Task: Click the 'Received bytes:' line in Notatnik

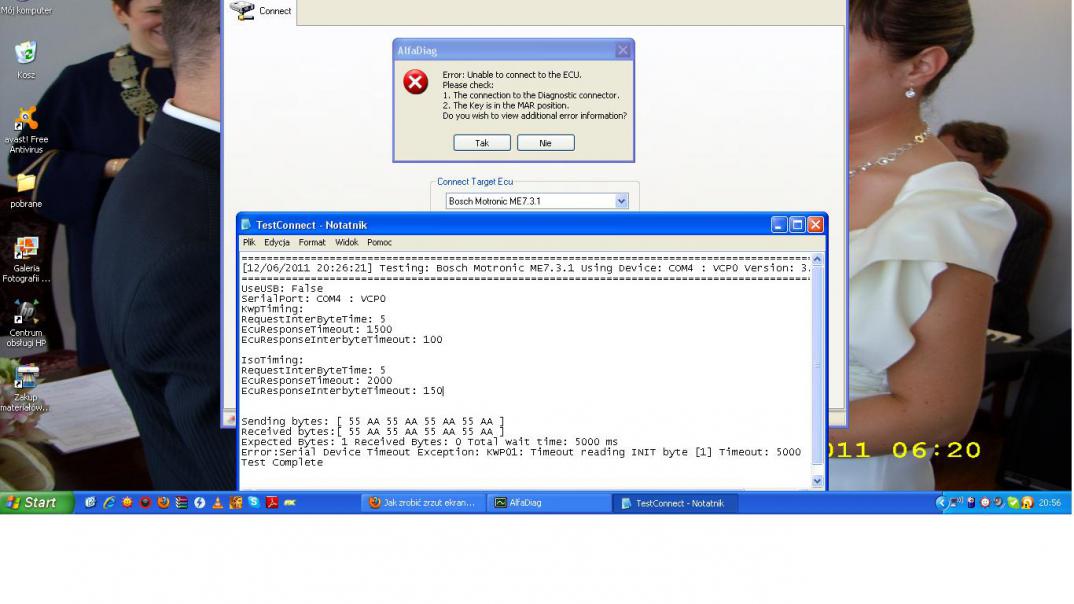Action: coord(373,432)
